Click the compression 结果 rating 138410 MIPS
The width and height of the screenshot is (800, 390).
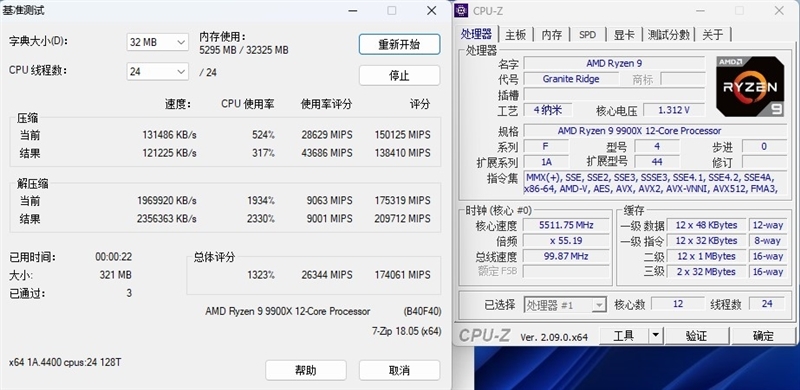coord(403,153)
